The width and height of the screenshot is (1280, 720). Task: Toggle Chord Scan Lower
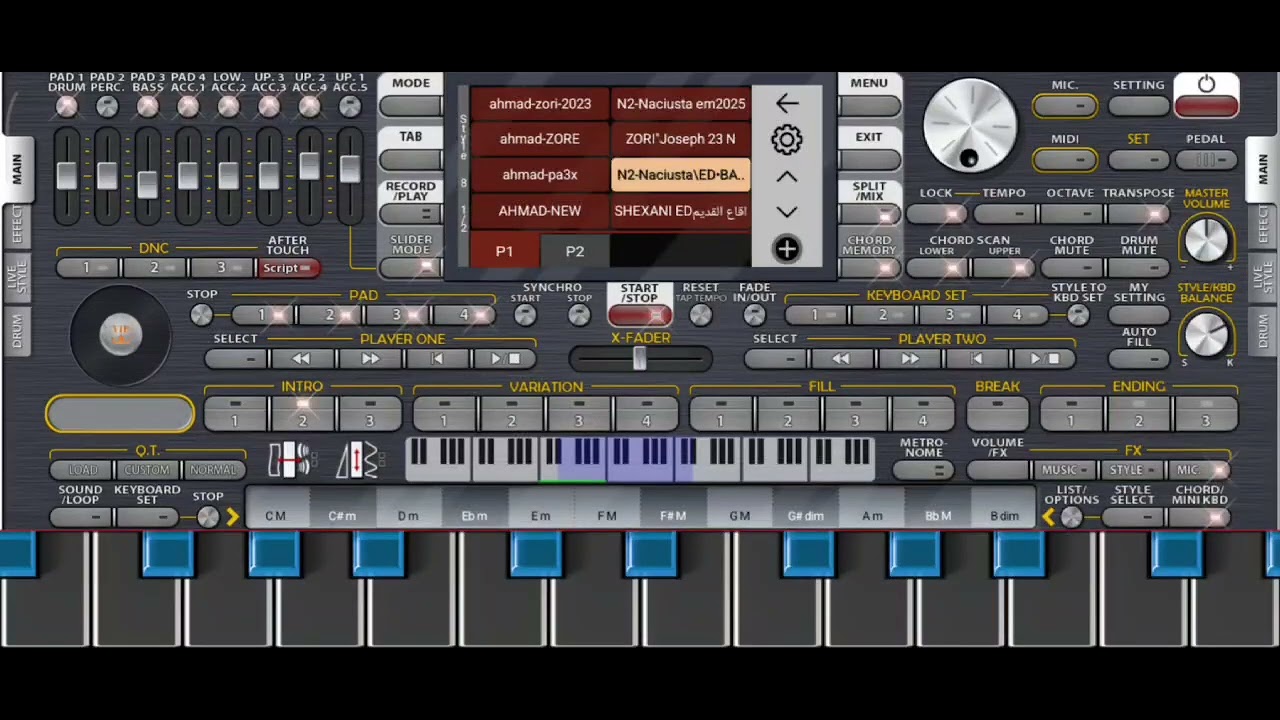pyautogui.click(x=936, y=268)
